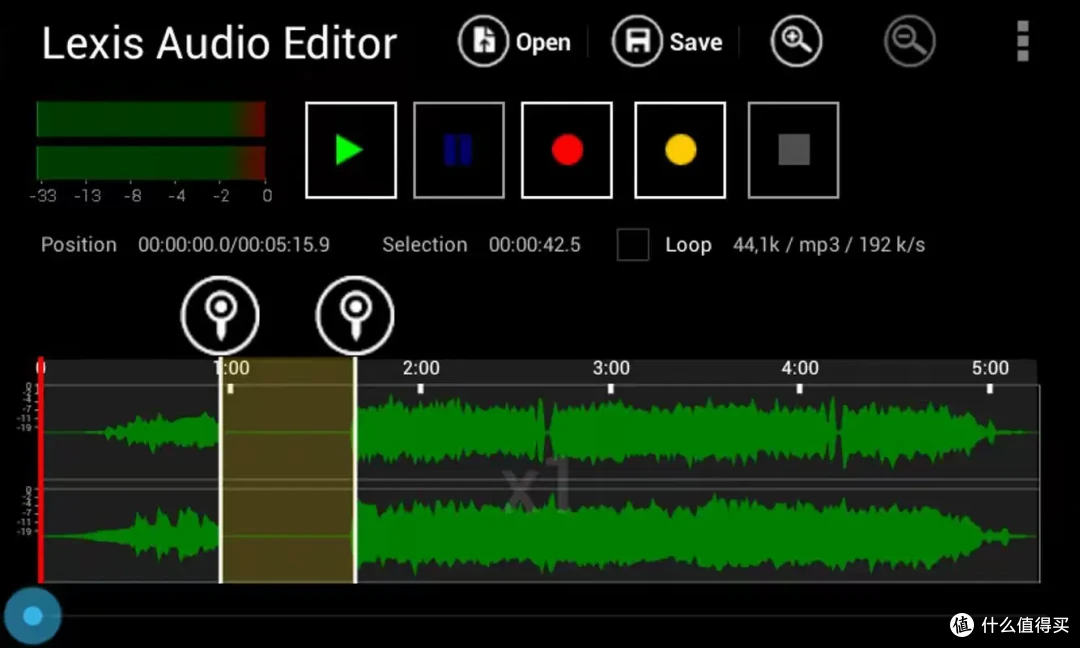Viewport: 1080px width, 648px height.
Task: Click the left selection start marker pin
Action: pos(220,315)
